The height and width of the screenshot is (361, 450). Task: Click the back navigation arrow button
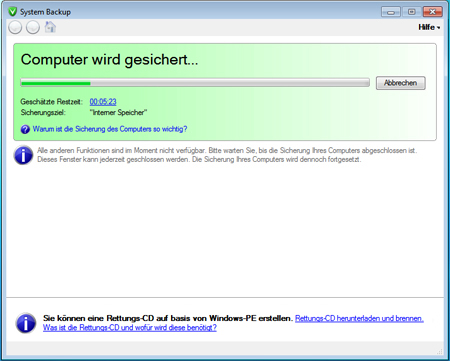click(x=15, y=27)
